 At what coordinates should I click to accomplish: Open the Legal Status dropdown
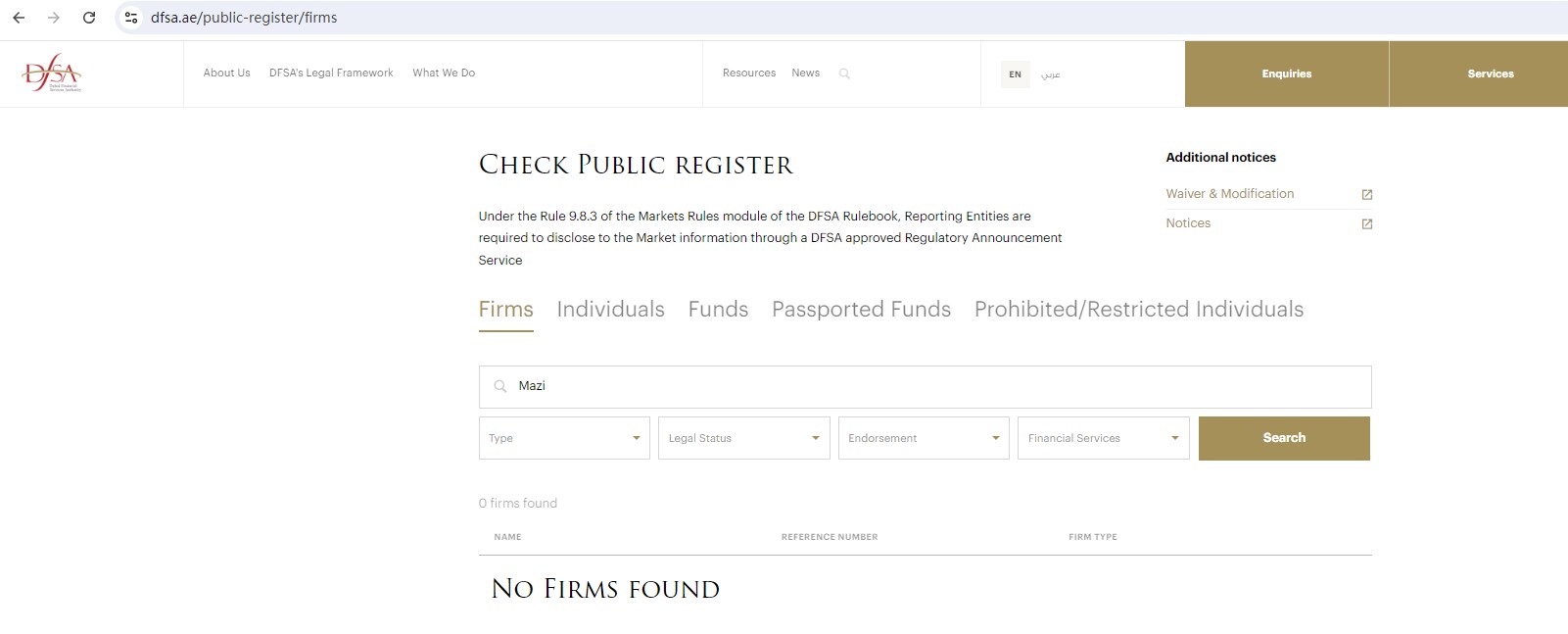coord(743,438)
